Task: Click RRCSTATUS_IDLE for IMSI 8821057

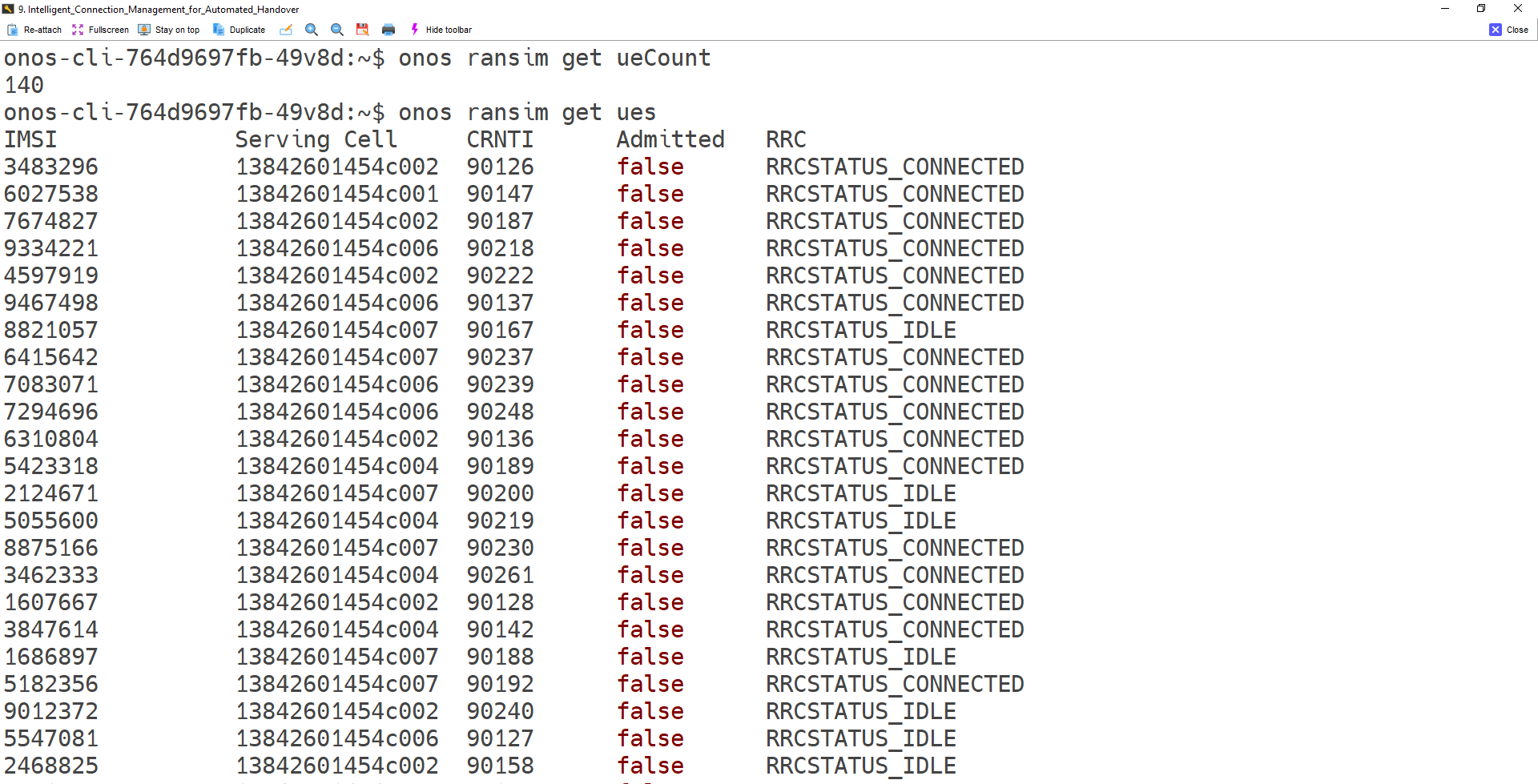Action: (861, 330)
